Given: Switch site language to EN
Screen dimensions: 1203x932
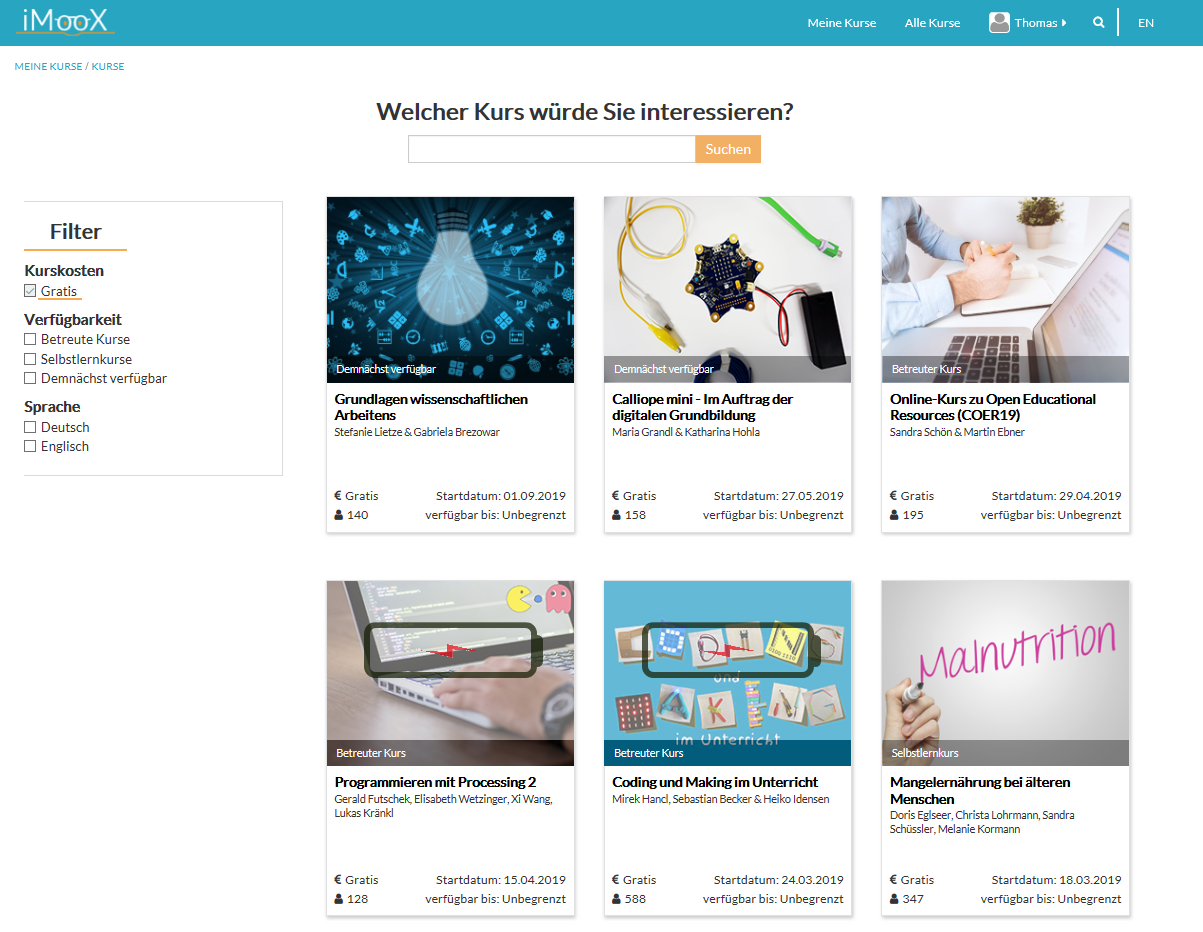Looking at the screenshot, I should coord(1146,21).
